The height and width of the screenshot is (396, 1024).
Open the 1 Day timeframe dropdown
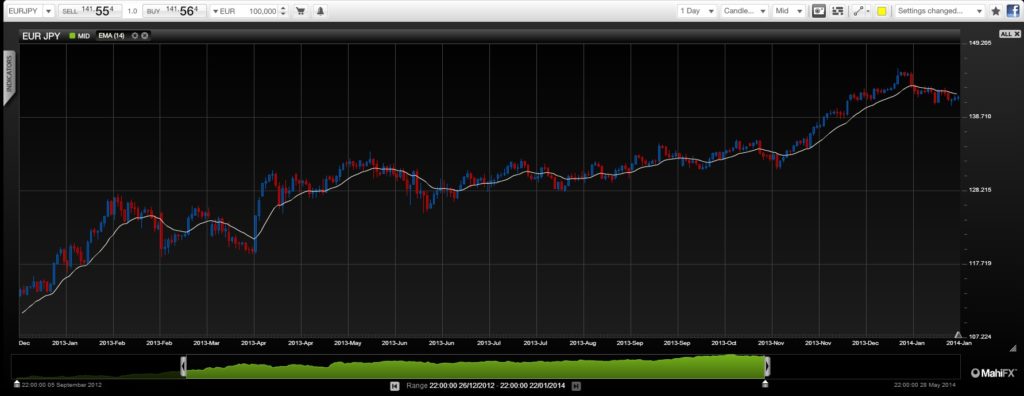697,11
